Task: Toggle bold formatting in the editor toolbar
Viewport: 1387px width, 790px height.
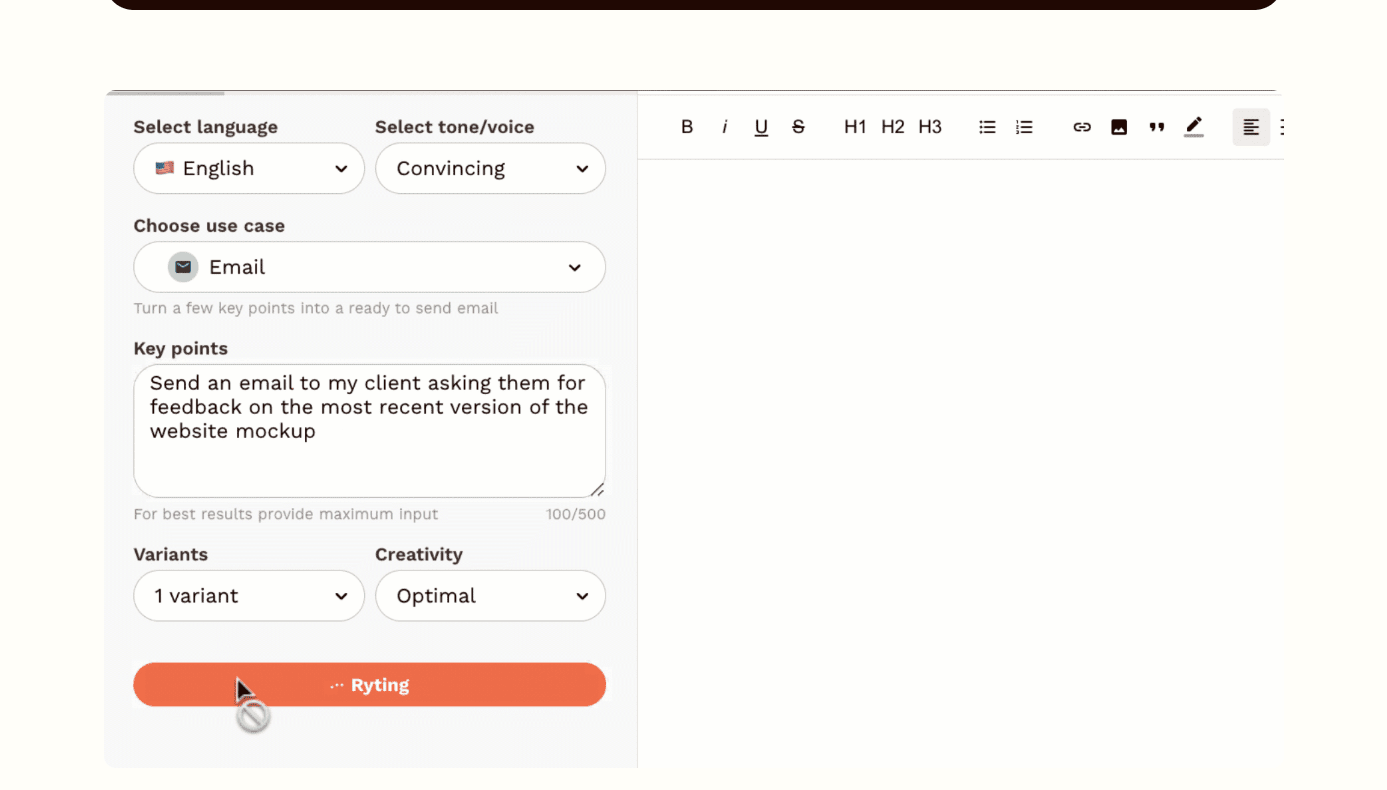Action: pos(687,127)
